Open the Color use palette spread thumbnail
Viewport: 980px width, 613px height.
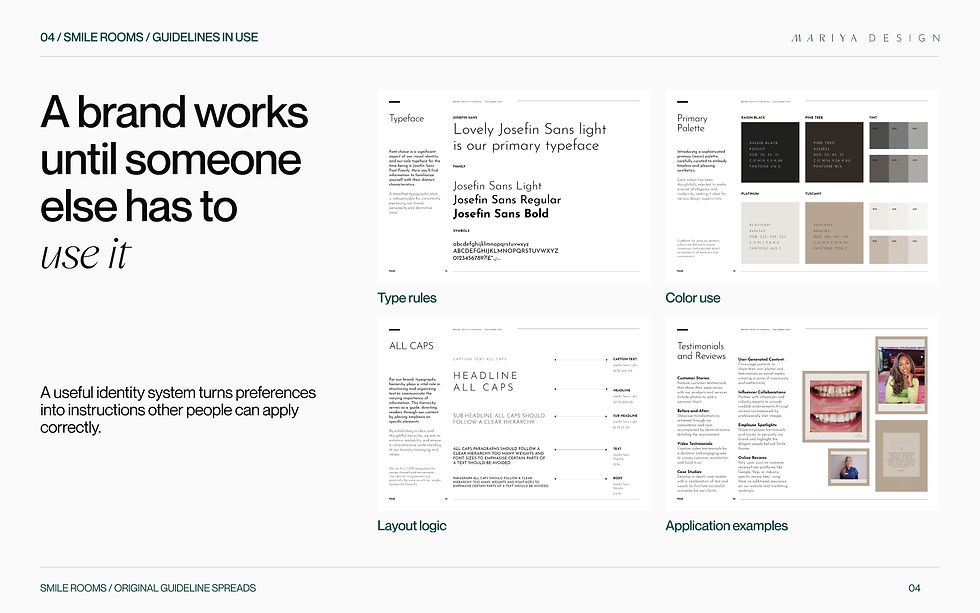(x=802, y=186)
